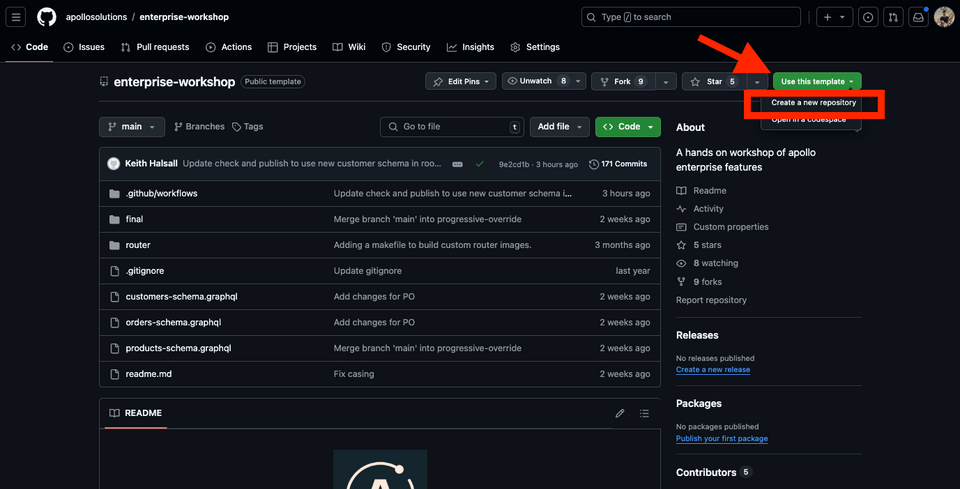Viewport: 960px width, 489px height.
Task: Open the Activity link in About
Action: 700,209
